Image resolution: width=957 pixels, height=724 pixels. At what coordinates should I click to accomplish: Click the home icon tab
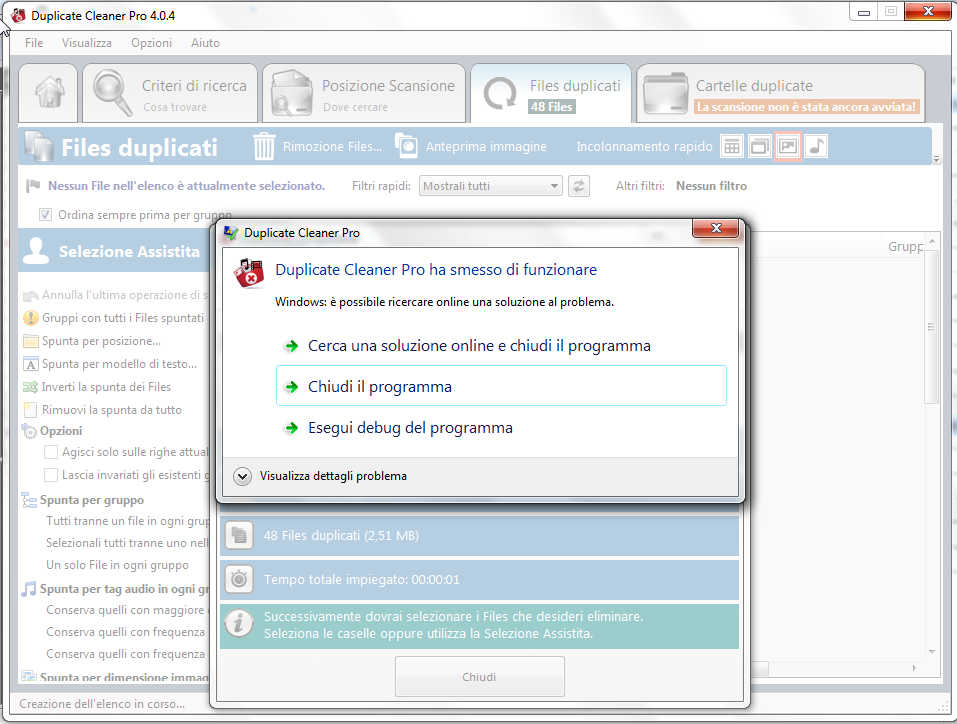[x=49, y=94]
